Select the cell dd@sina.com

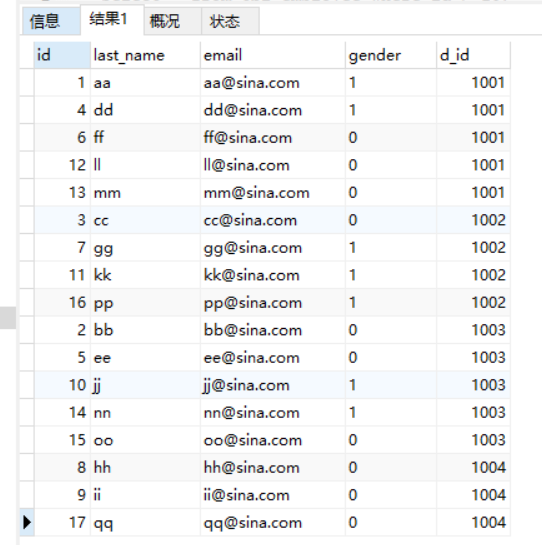[273, 110]
